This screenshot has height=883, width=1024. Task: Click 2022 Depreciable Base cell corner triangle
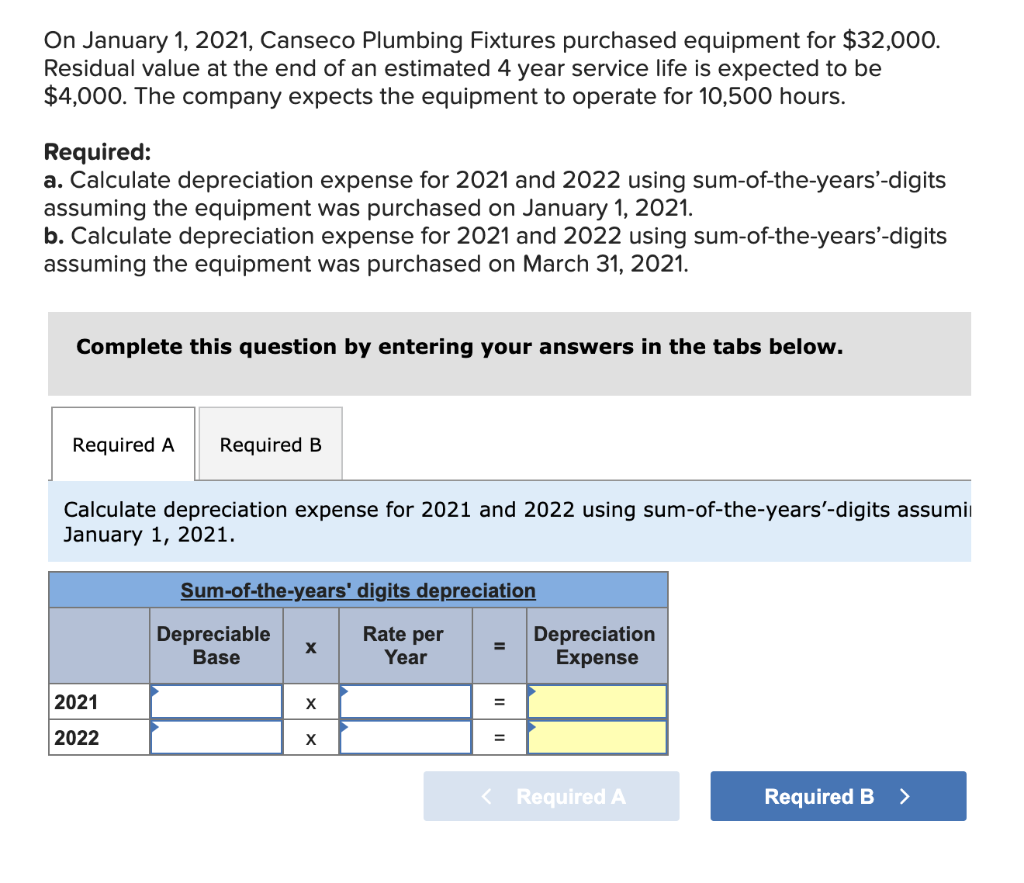tap(155, 725)
